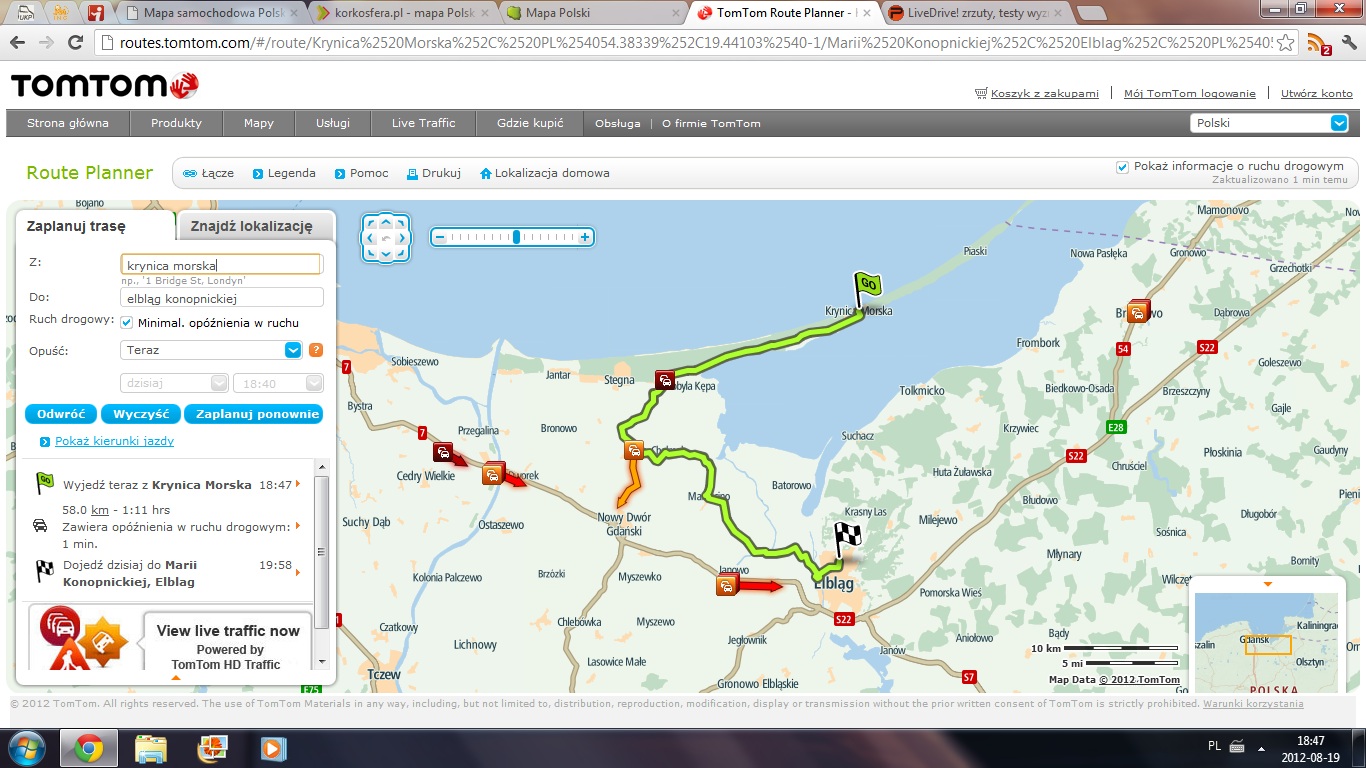Click the shopping cart icon in the header

(x=981, y=93)
